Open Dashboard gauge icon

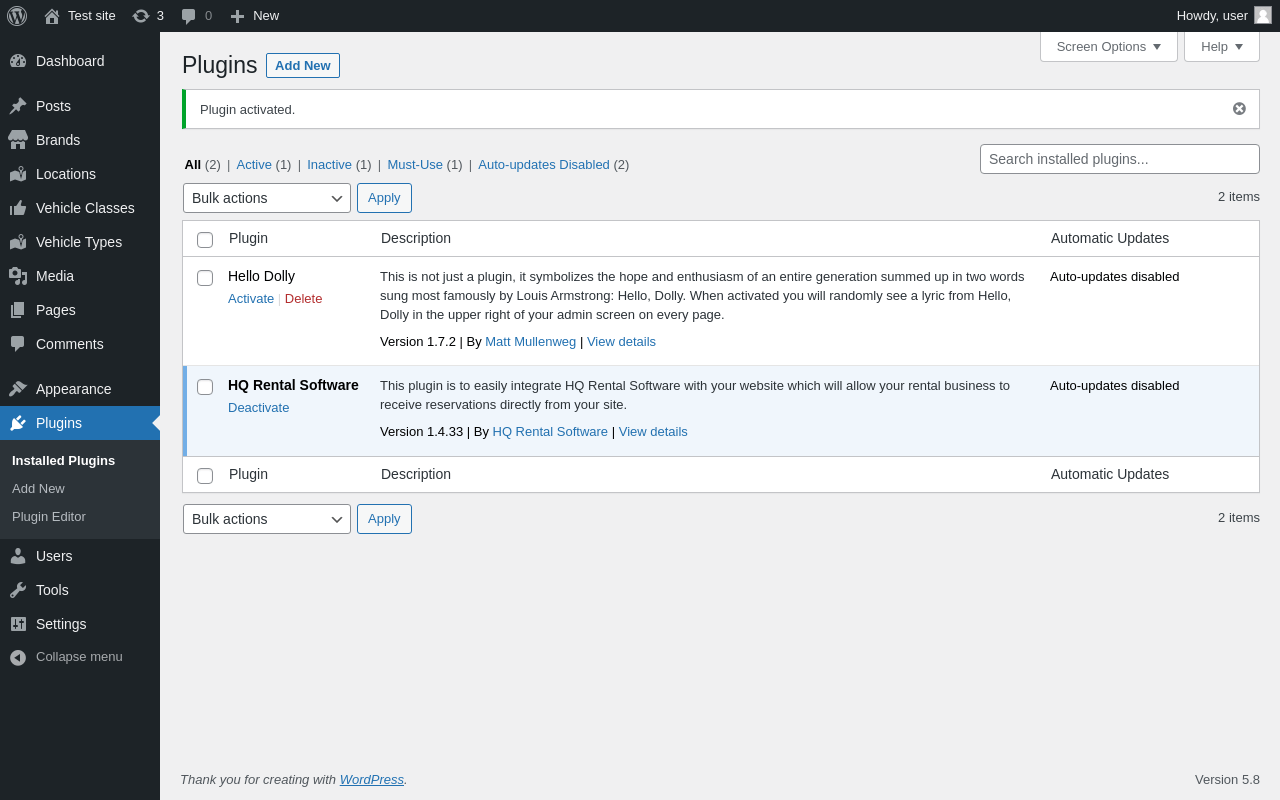coord(18,61)
